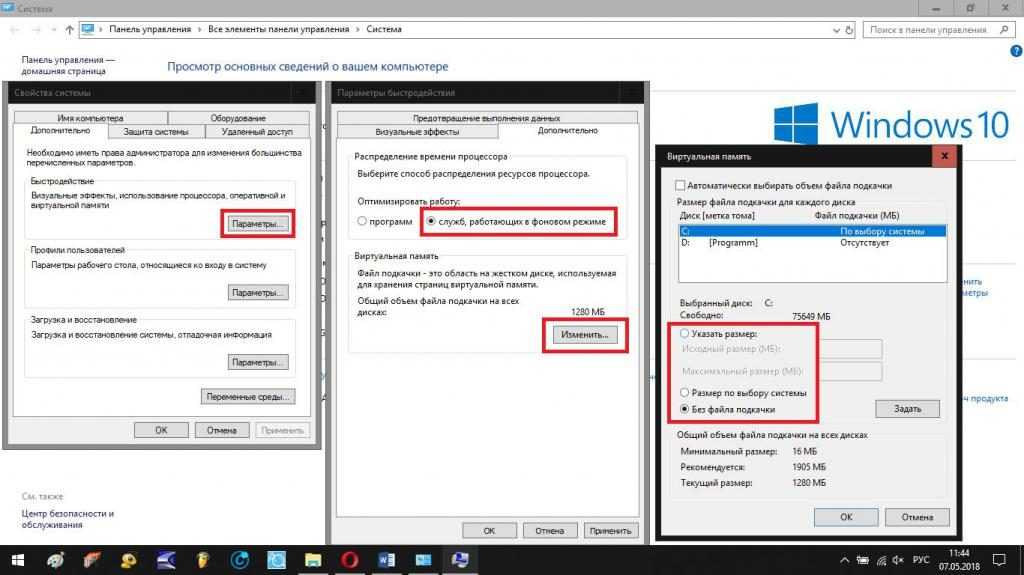Click 'Панель управления' breadcrumb
This screenshot has width=1024, height=575.
point(150,29)
